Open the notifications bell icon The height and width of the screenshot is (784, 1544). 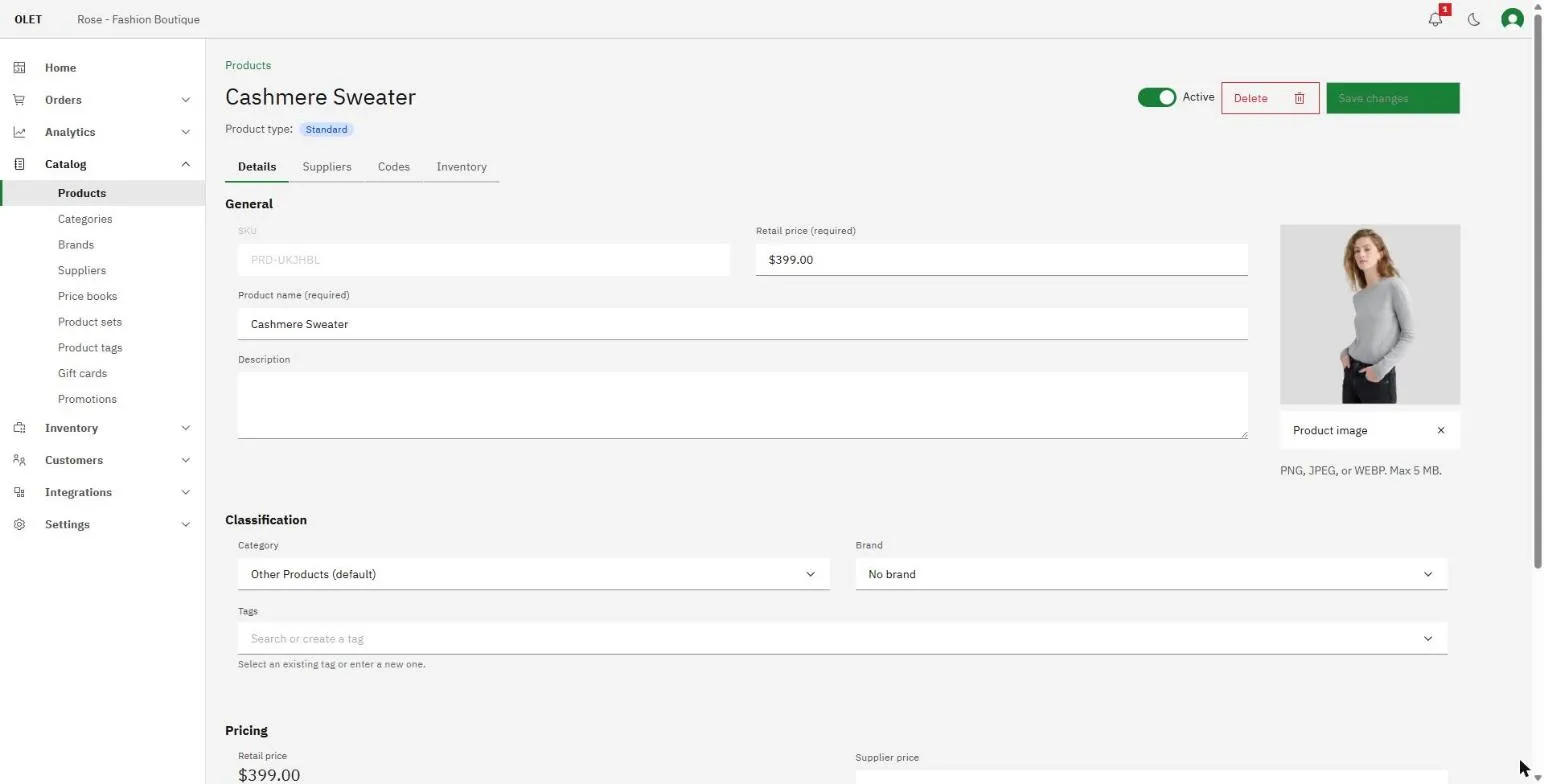click(1435, 19)
